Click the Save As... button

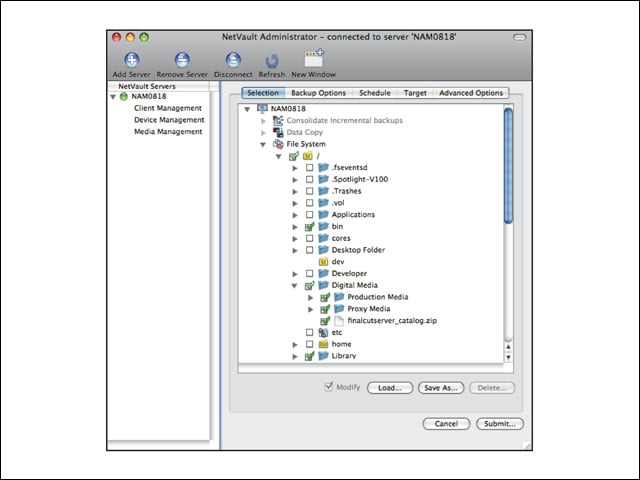[x=441, y=388]
